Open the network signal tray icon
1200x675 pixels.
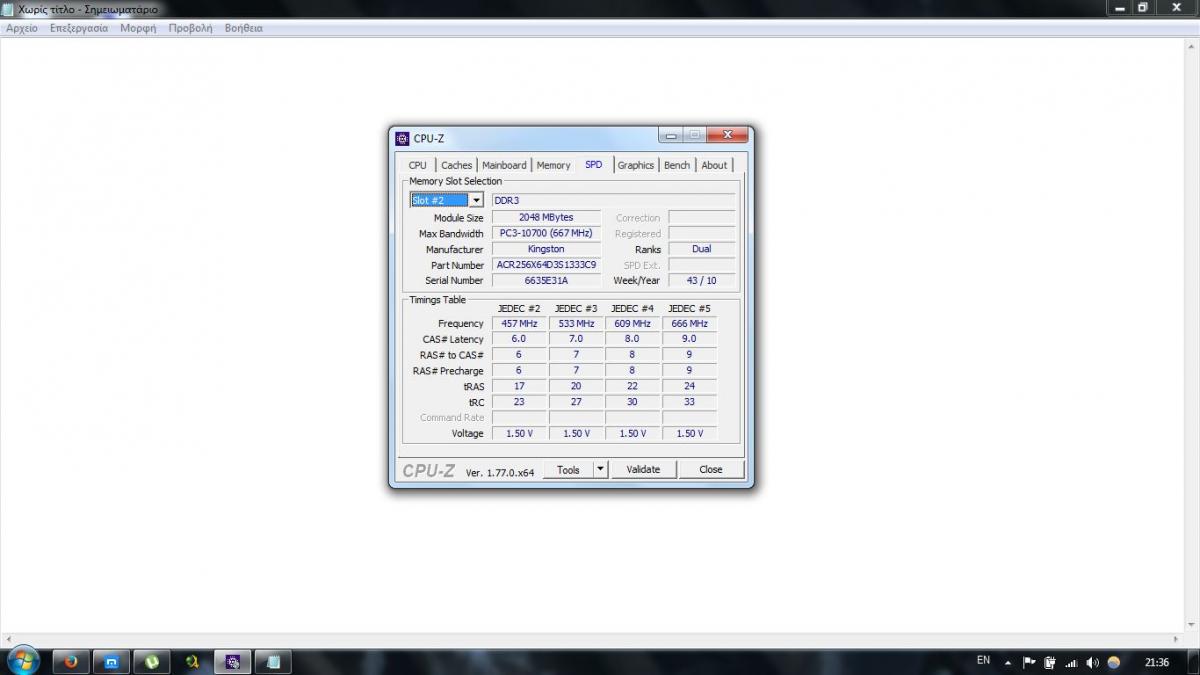[1071, 662]
